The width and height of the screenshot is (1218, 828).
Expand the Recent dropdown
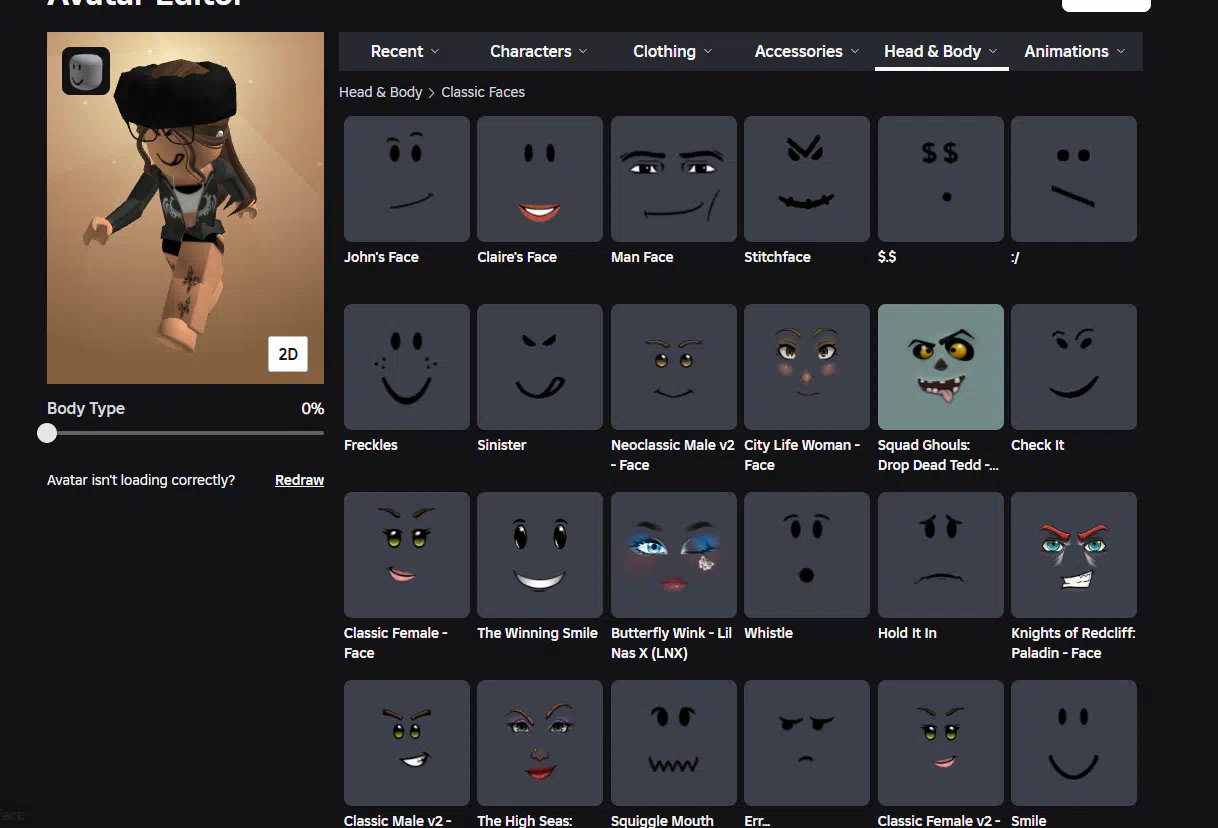click(404, 51)
